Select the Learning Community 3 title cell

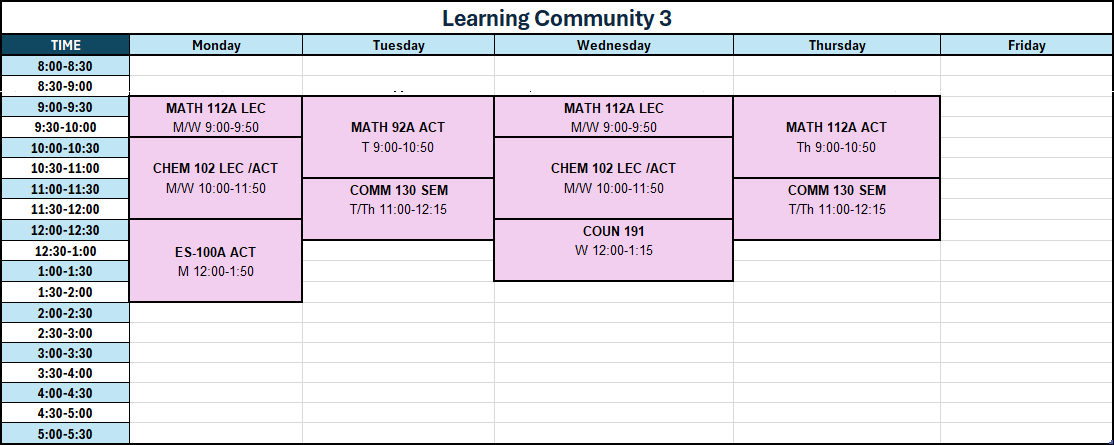[557, 18]
